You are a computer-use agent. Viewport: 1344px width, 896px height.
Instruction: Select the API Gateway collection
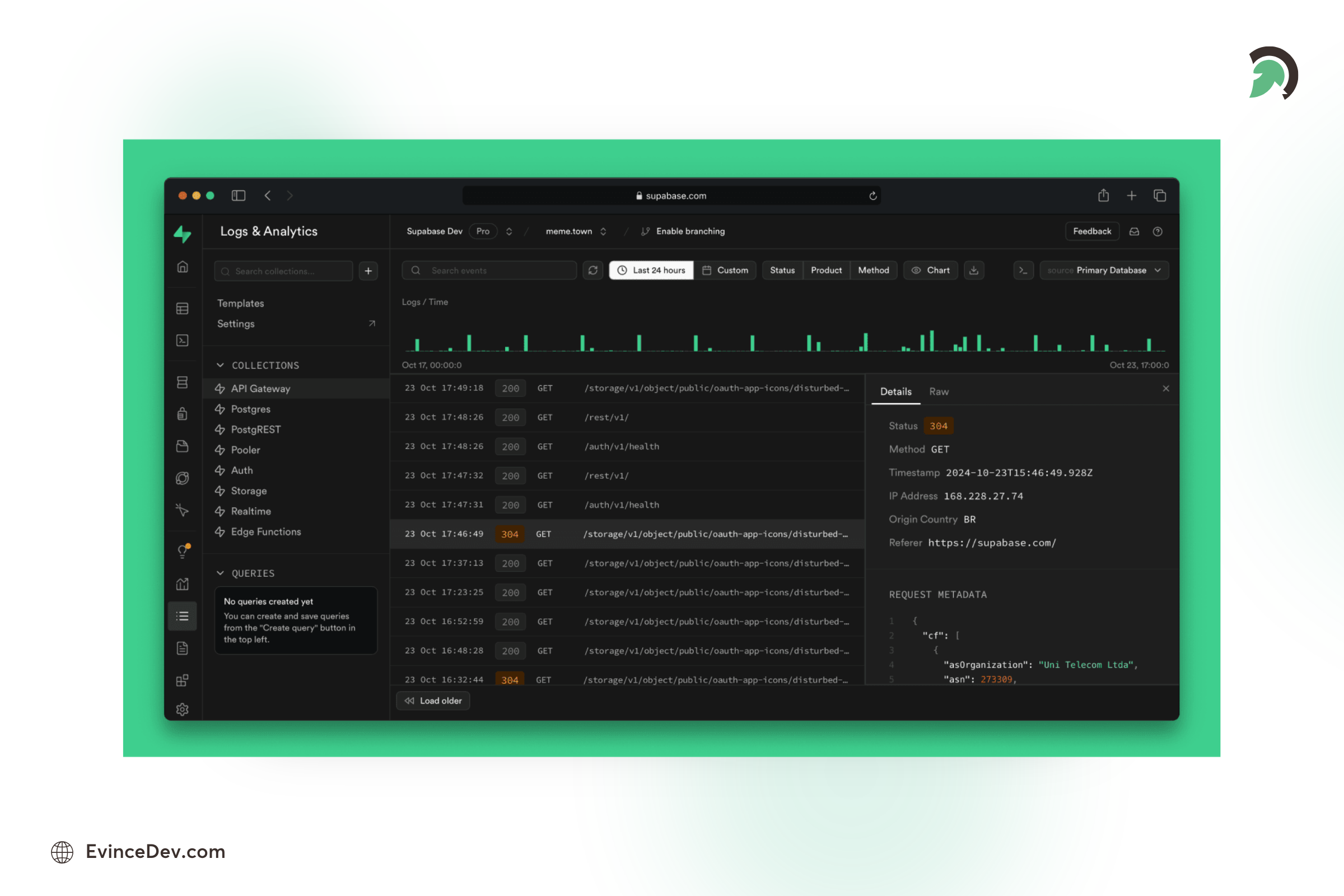pyautogui.click(x=296, y=389)
